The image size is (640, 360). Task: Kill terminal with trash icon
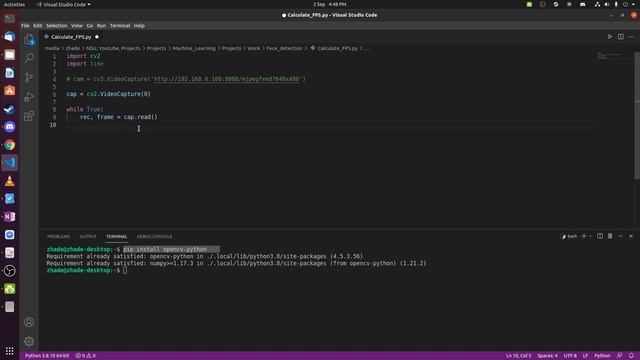point(610,236)
